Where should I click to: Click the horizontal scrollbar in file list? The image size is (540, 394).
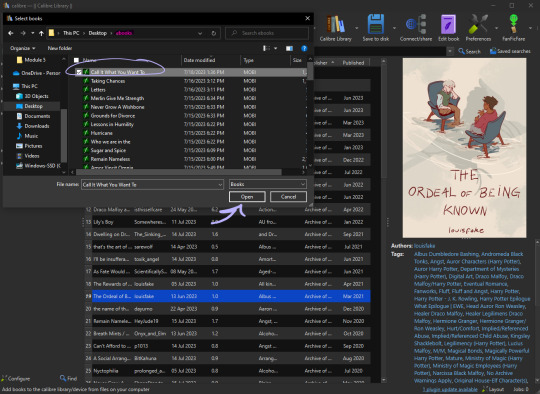pos(179,172)
